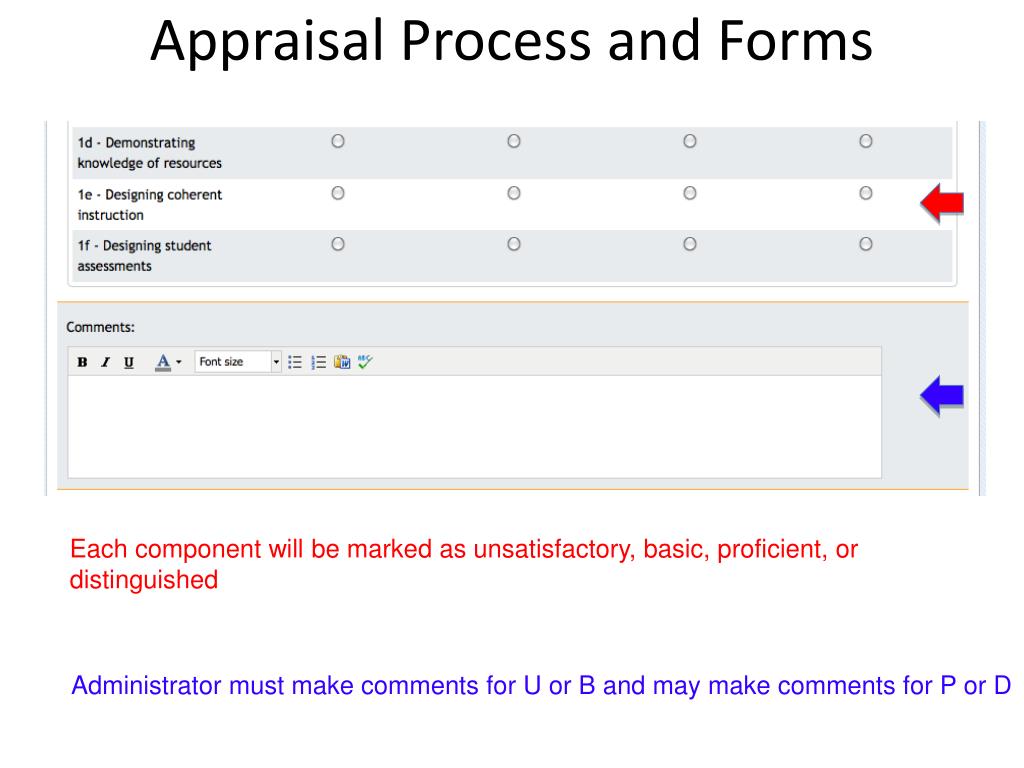Click the '1e - Designing coherent instruction' label
Screen dimensions: 1024x768
(150, 204)
